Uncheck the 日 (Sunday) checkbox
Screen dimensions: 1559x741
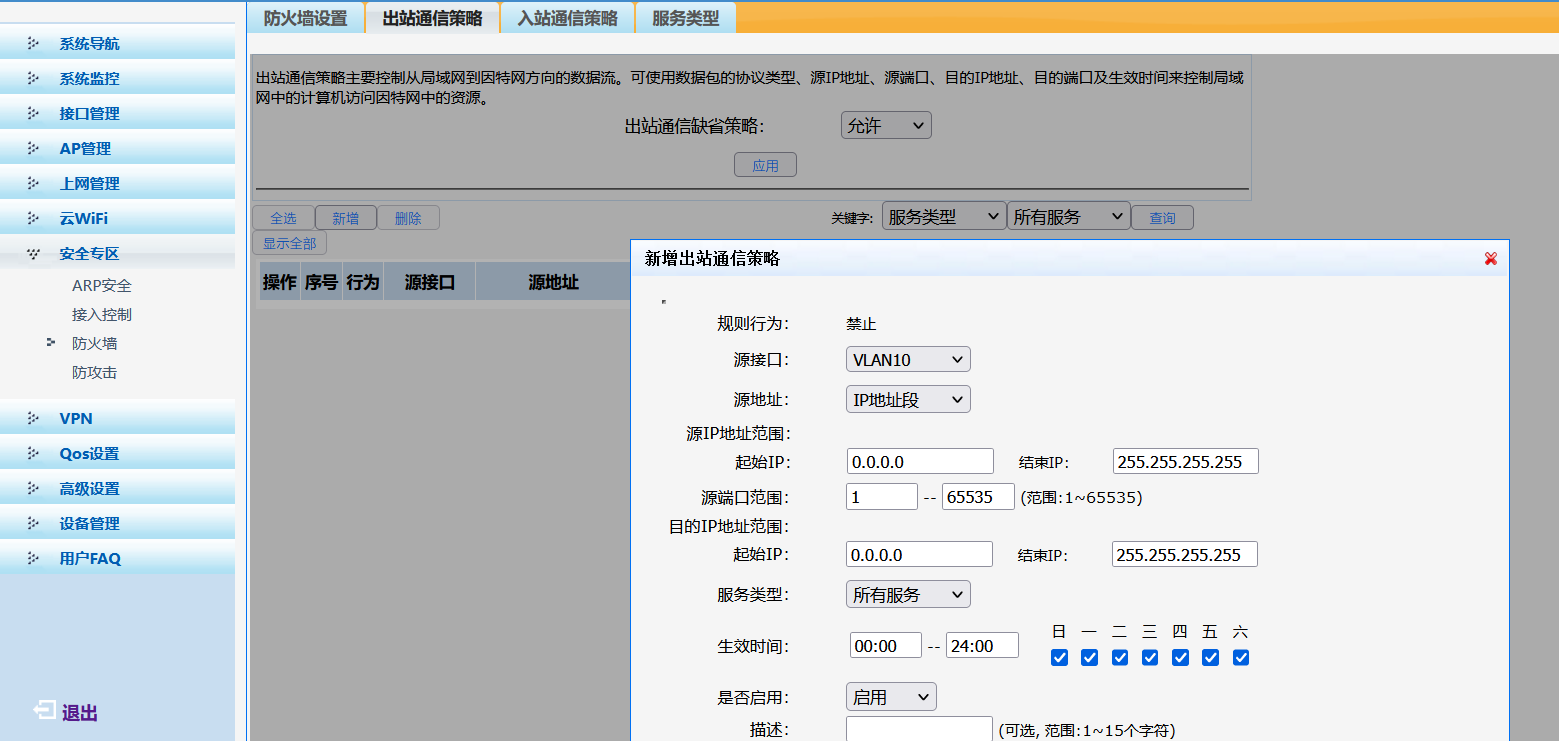[1060, 657]
